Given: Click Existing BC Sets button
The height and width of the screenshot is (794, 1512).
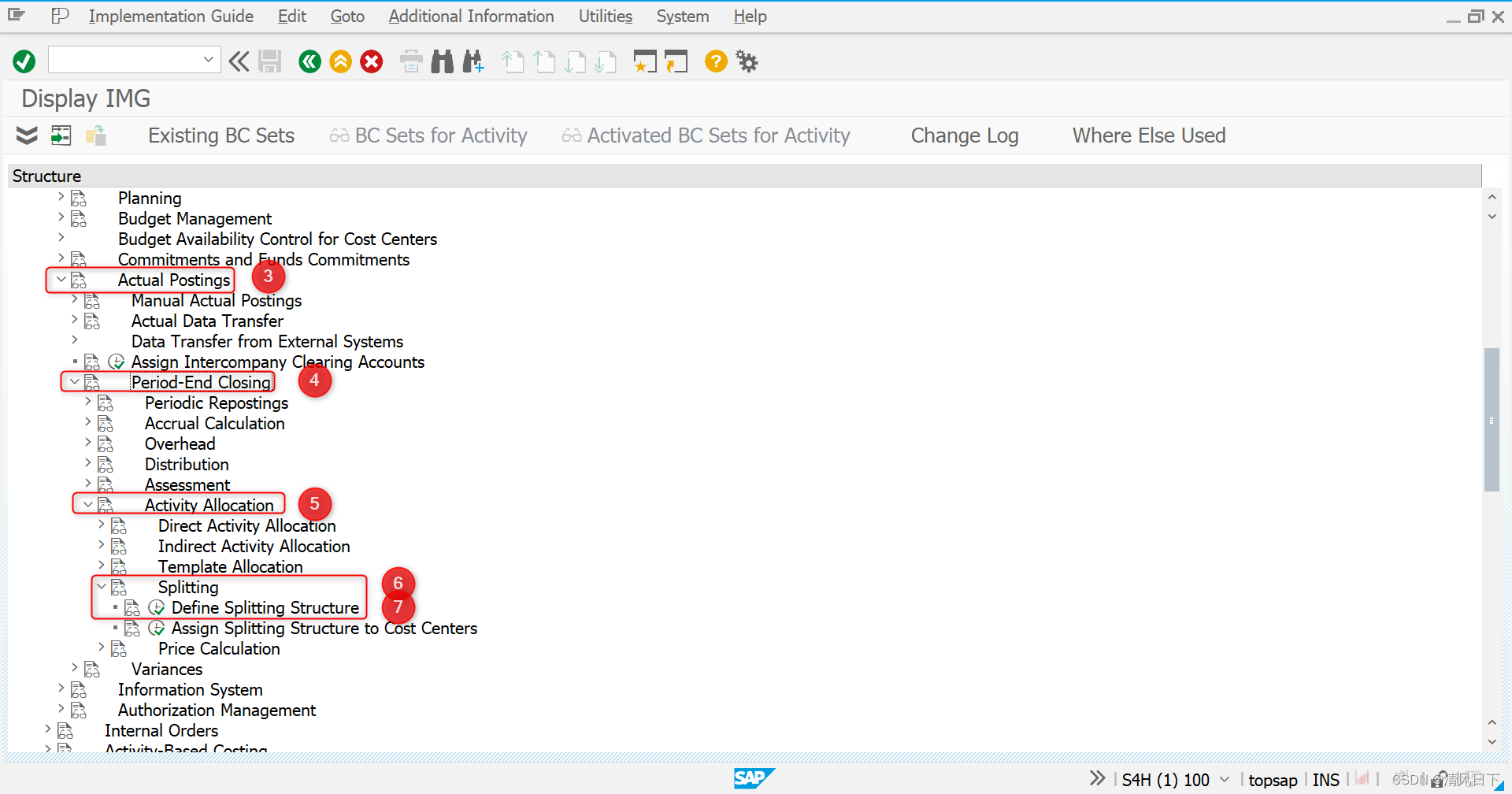Looking at the screenshot, I should click(221, 135).
